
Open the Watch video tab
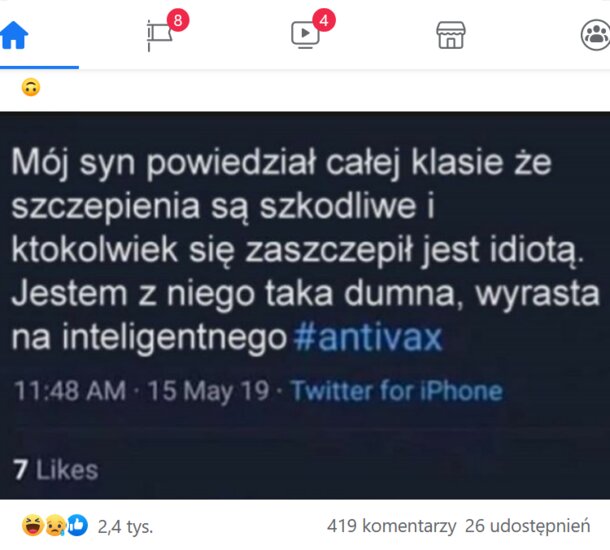pos(305,35)
